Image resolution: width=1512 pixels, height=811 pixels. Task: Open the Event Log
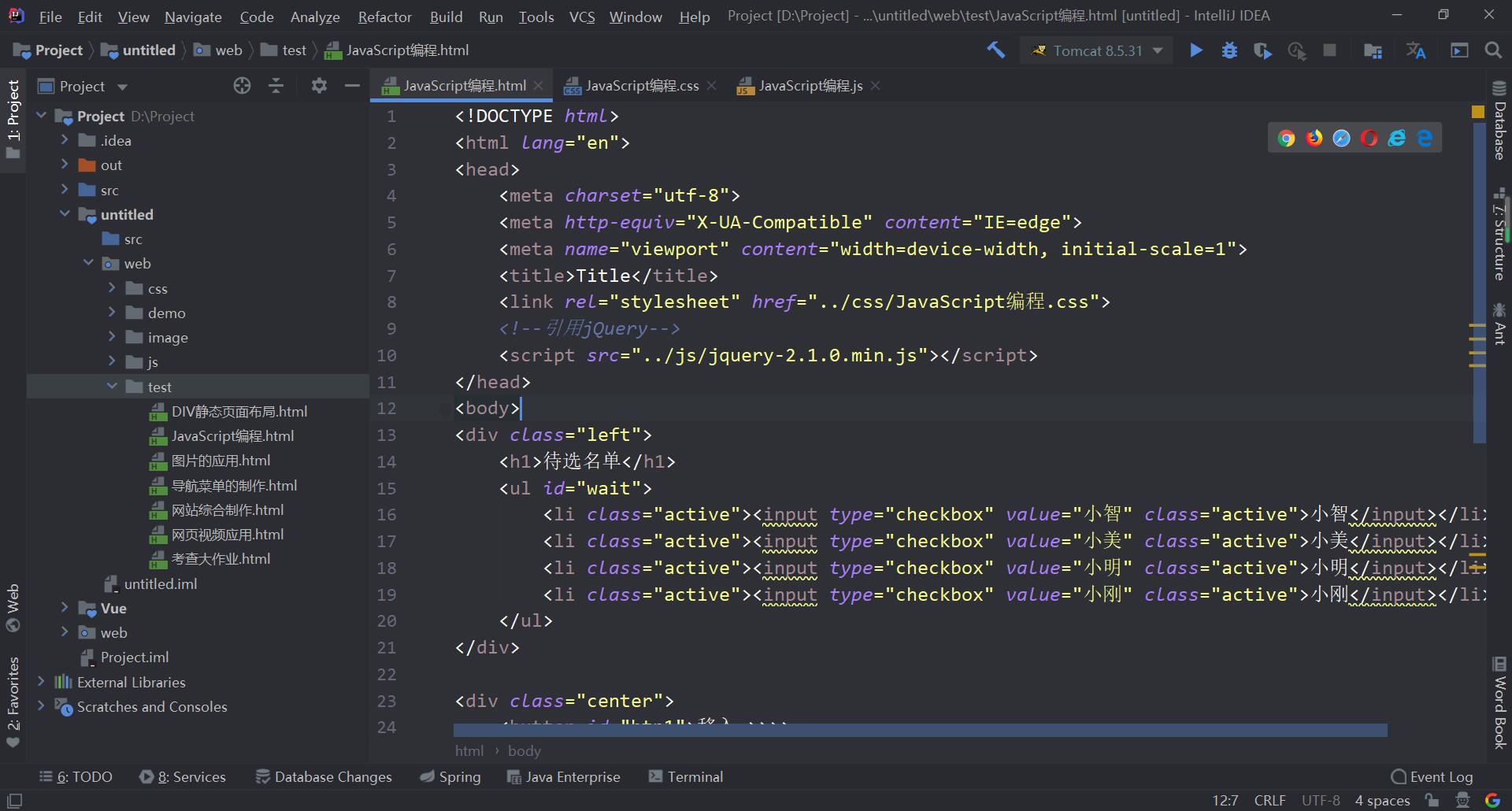pyautogui.click(x=1432, y=776)
